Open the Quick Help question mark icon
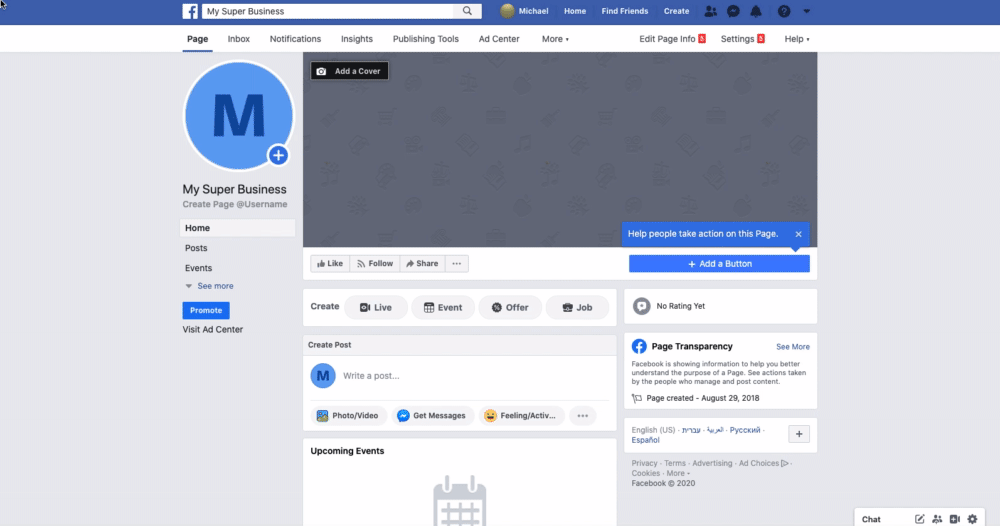 point(784,11)
